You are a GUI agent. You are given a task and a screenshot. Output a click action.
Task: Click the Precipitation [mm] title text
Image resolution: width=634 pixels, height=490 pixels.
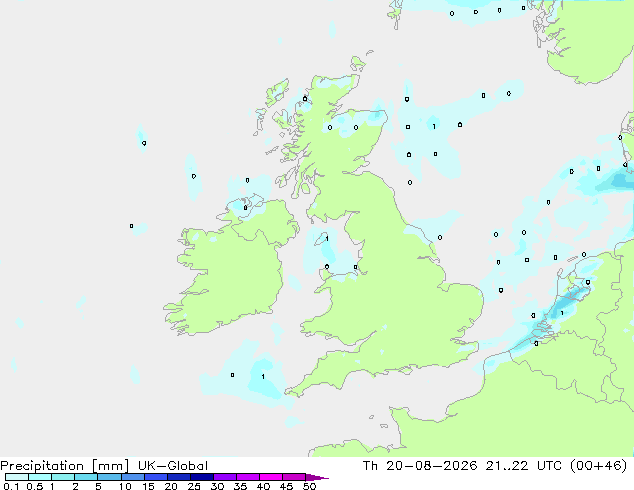tap(65, 466)
